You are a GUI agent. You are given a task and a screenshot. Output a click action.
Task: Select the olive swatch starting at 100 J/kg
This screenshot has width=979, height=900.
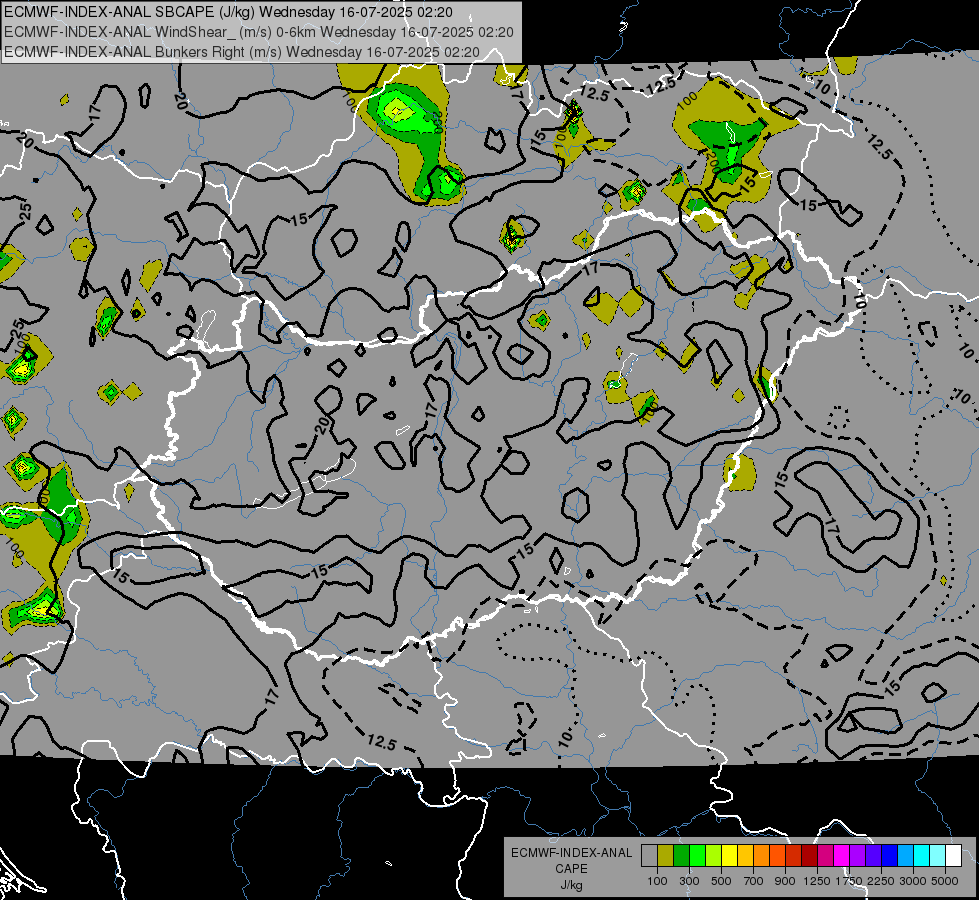666,855
